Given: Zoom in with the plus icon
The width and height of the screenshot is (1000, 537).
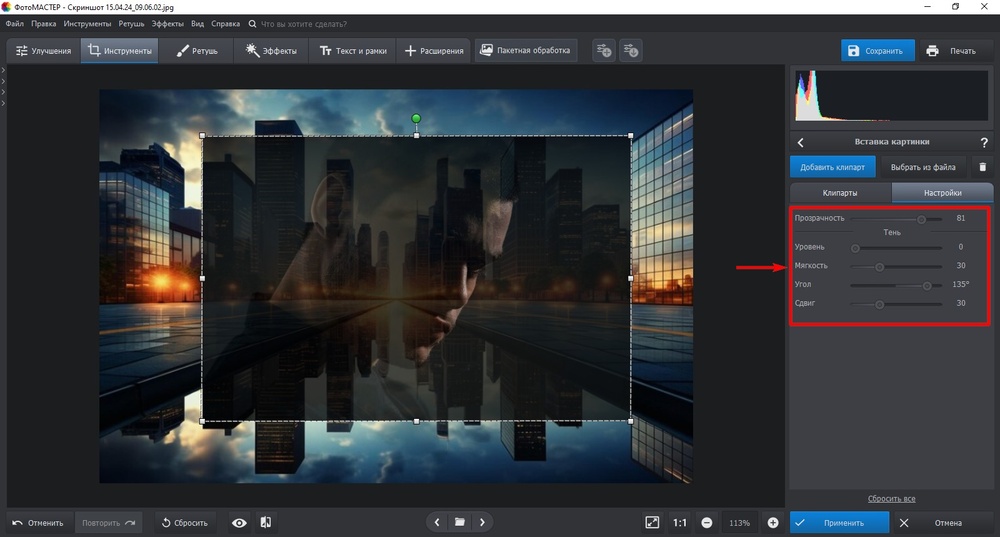Looking at the screenshot, I should (x=773, y=522).
